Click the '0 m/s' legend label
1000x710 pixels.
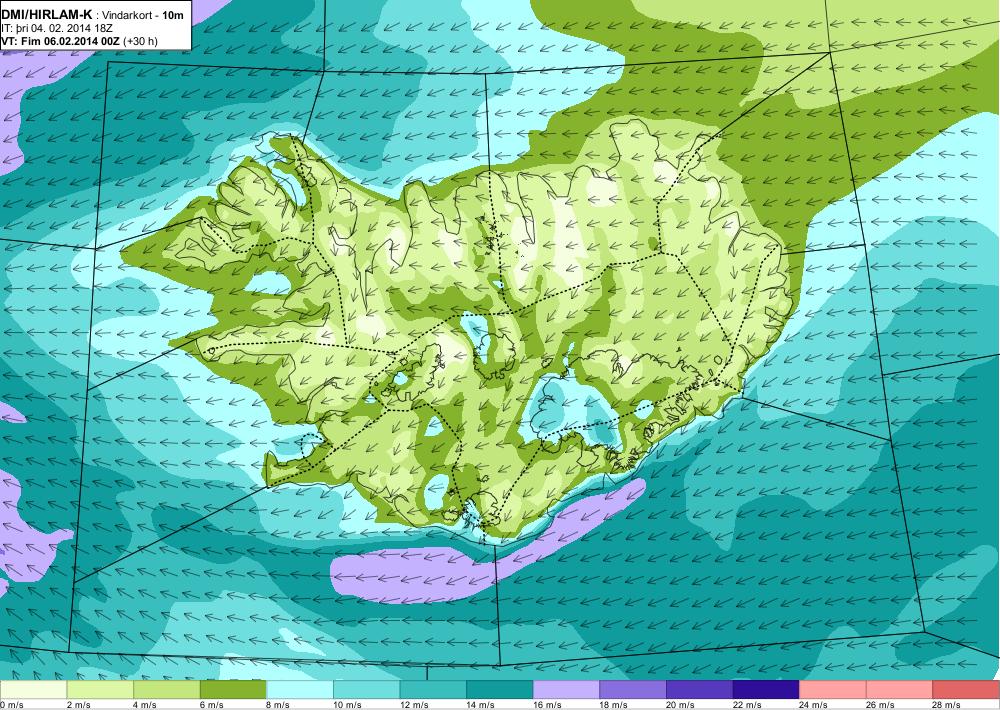tap(12, 705)
